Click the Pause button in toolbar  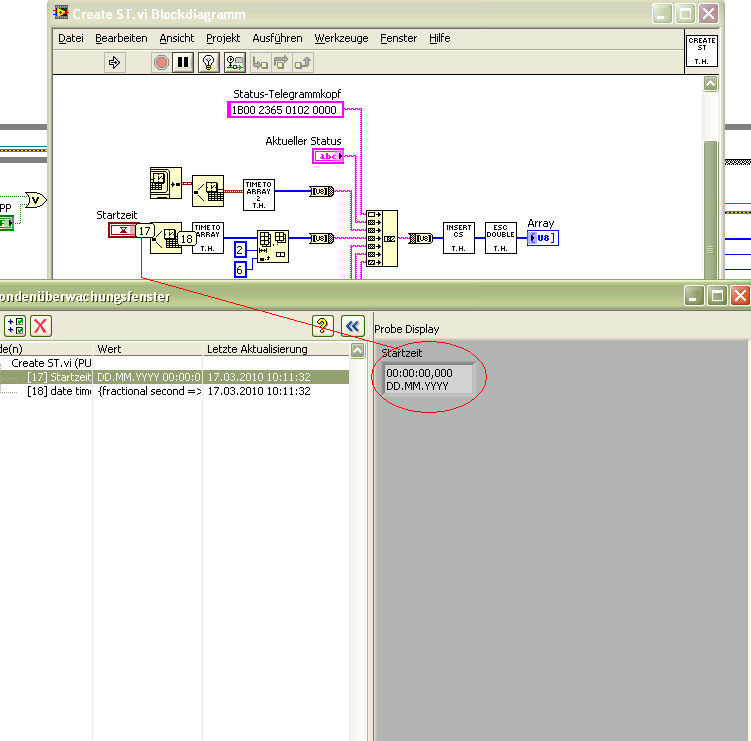point(183,63)
